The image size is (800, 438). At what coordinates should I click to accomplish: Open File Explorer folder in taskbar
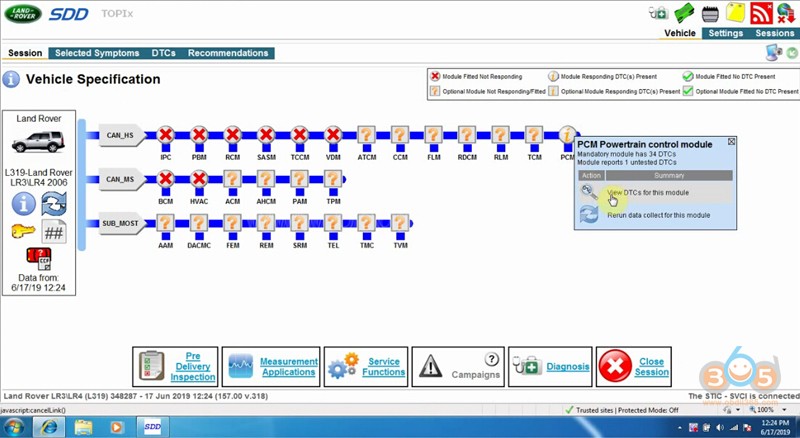[x=83, y=427]
